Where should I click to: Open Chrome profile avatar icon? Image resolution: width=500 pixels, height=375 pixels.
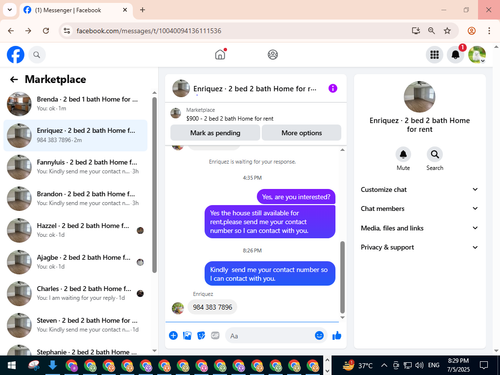[471, 31]
